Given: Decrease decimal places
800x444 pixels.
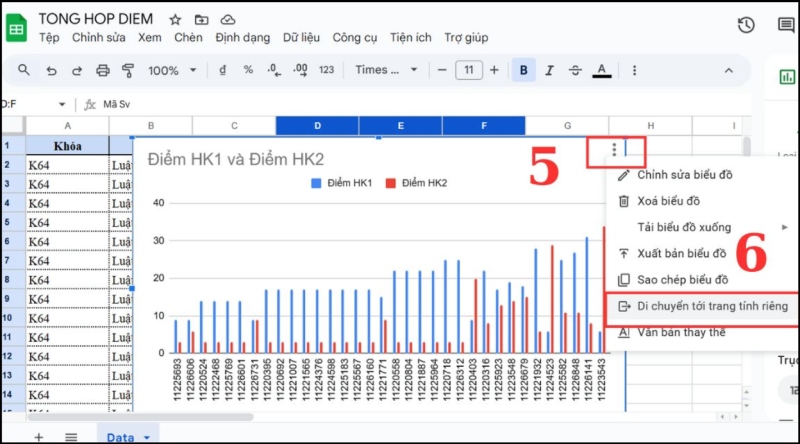Looking at the screenshot, I should pyautogui.click(x=274, y=70).
